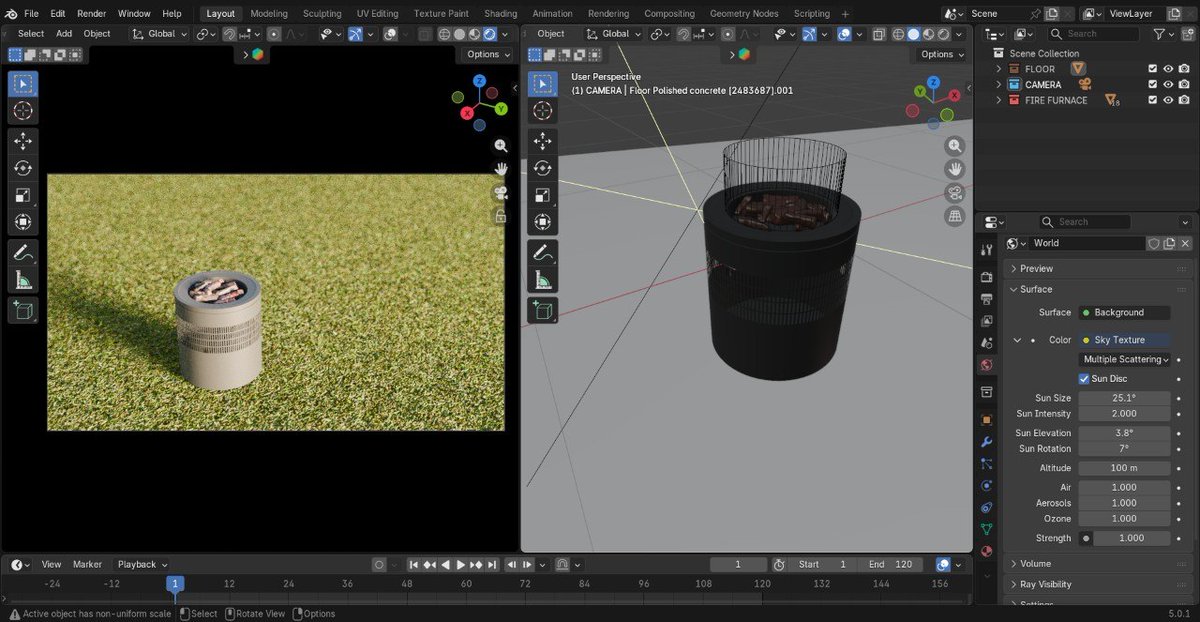Open the Object Data properties tab
This screenshot has height=622, width=1200.
click(x=987, y=529)
